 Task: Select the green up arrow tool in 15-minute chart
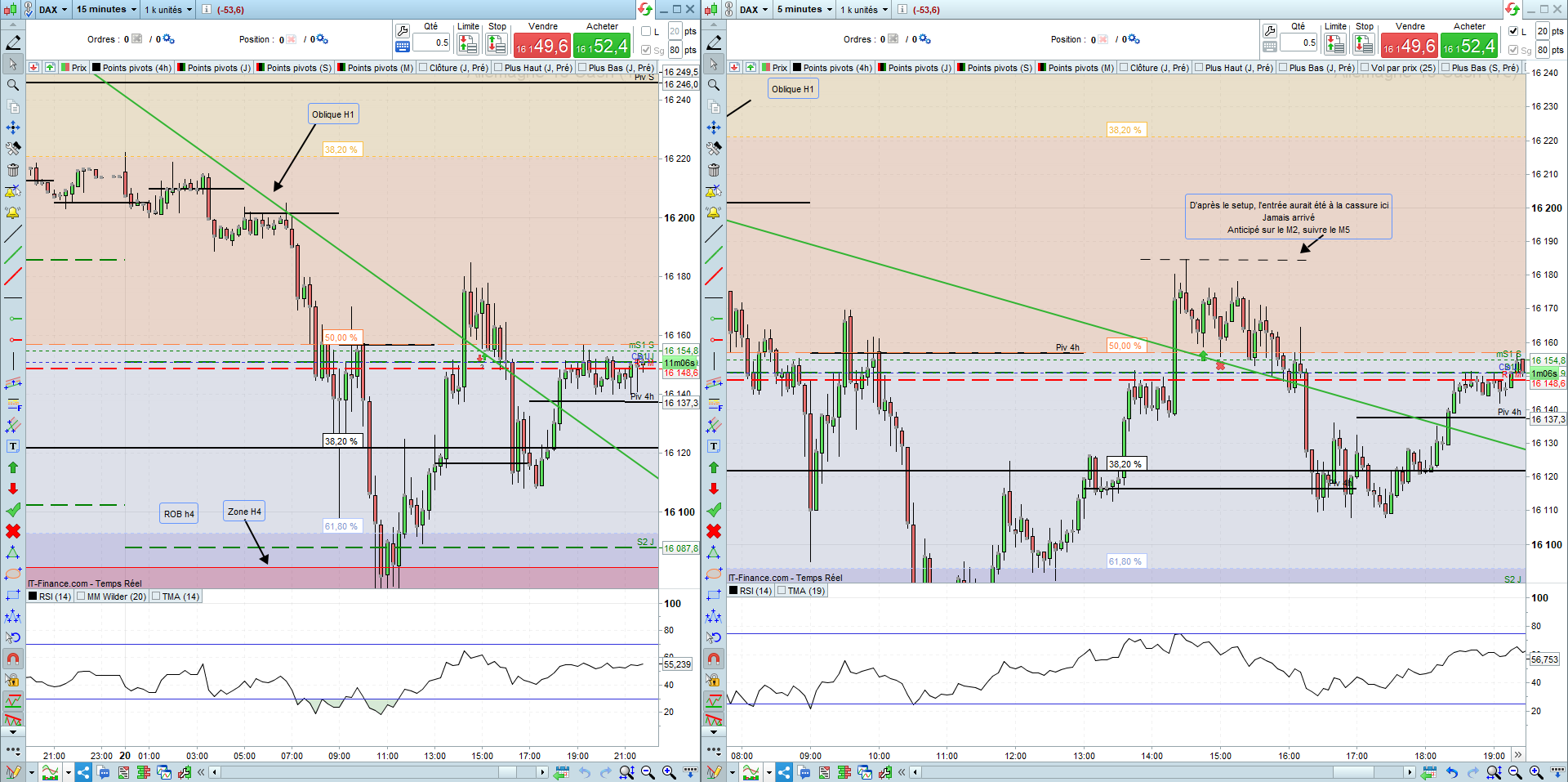point(13,467)
